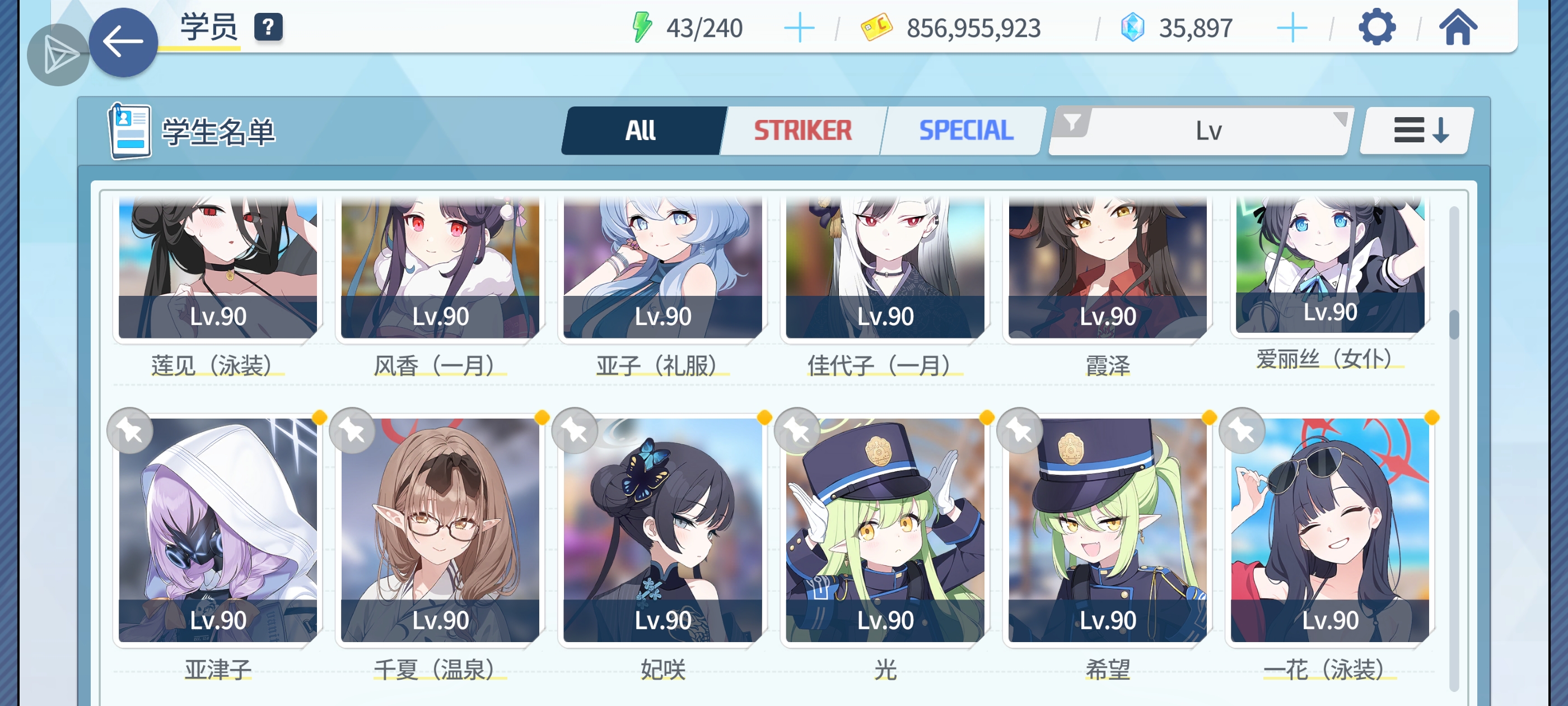This screenshot has height=706, width=1568.
Task: Buy gems with the plus icon
Action: click(1291, 28)
